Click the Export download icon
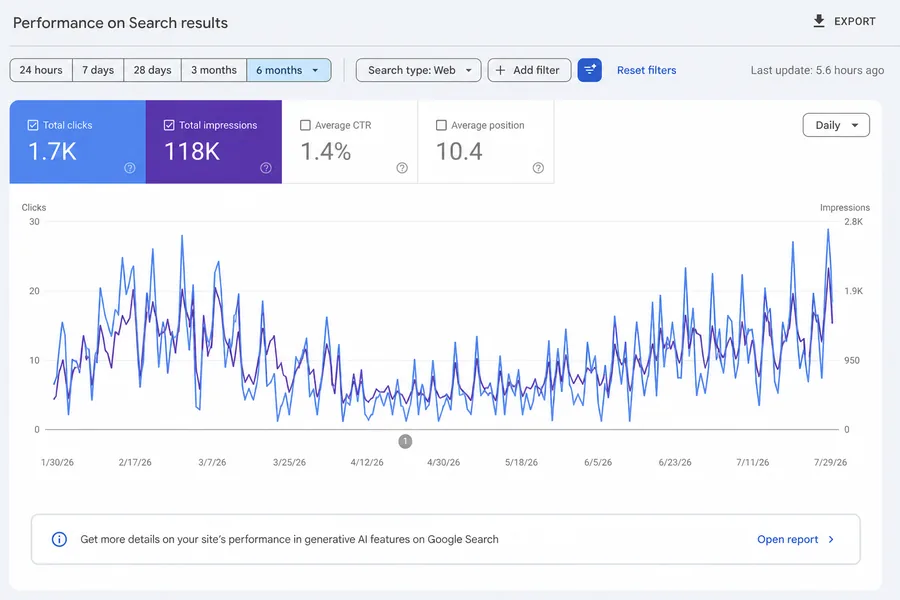The image size is (900, 600). coord(819,21)
